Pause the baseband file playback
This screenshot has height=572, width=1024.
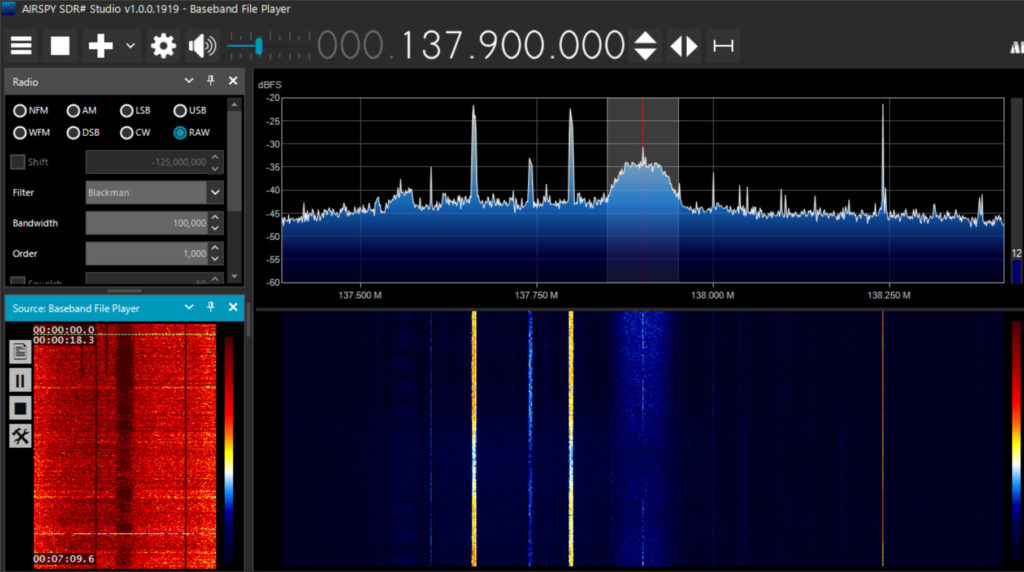coord(20,380)
